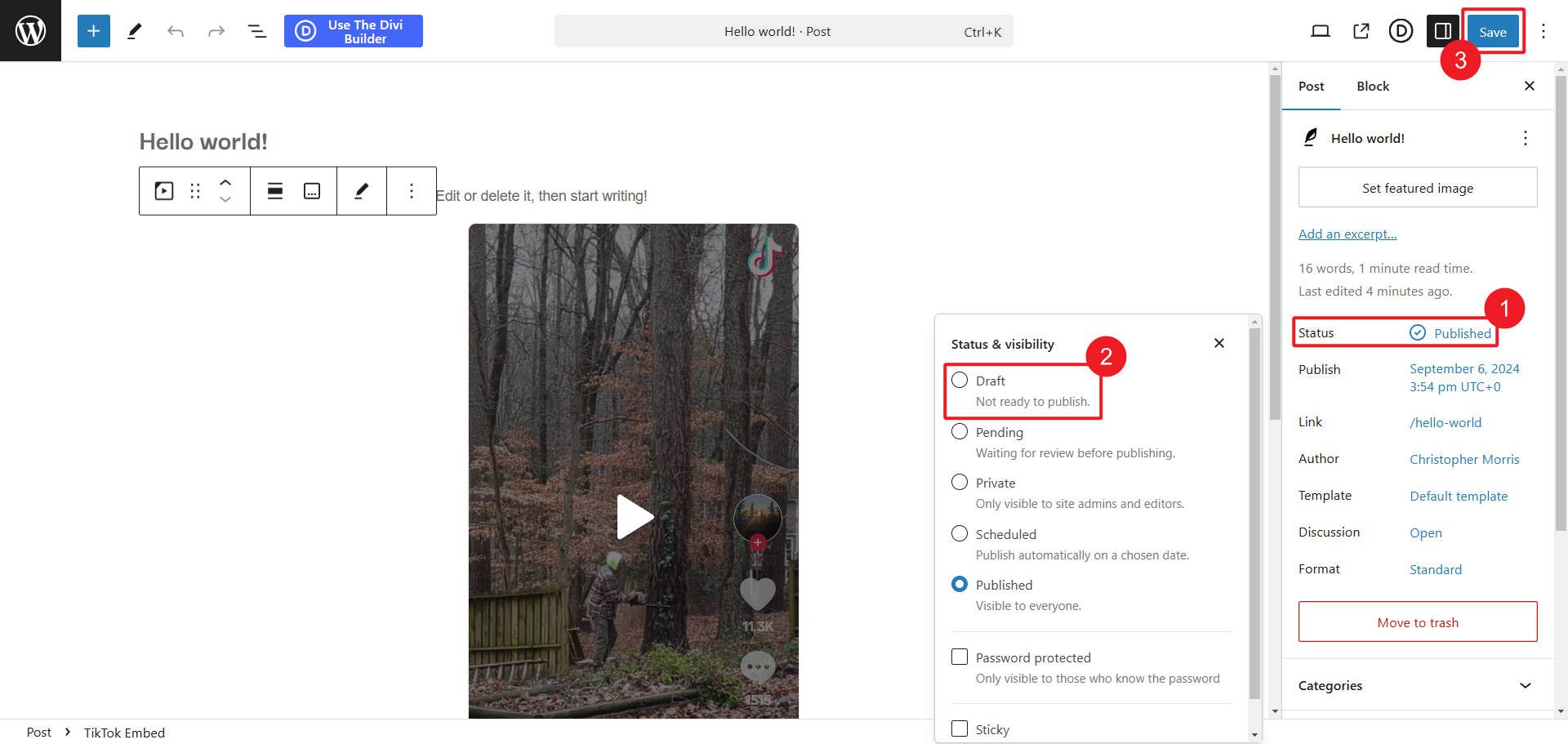Select the Tools pencil icon in the top bar
The width and height of the screenshot is (1568, 744).
[x=135, y=31]
